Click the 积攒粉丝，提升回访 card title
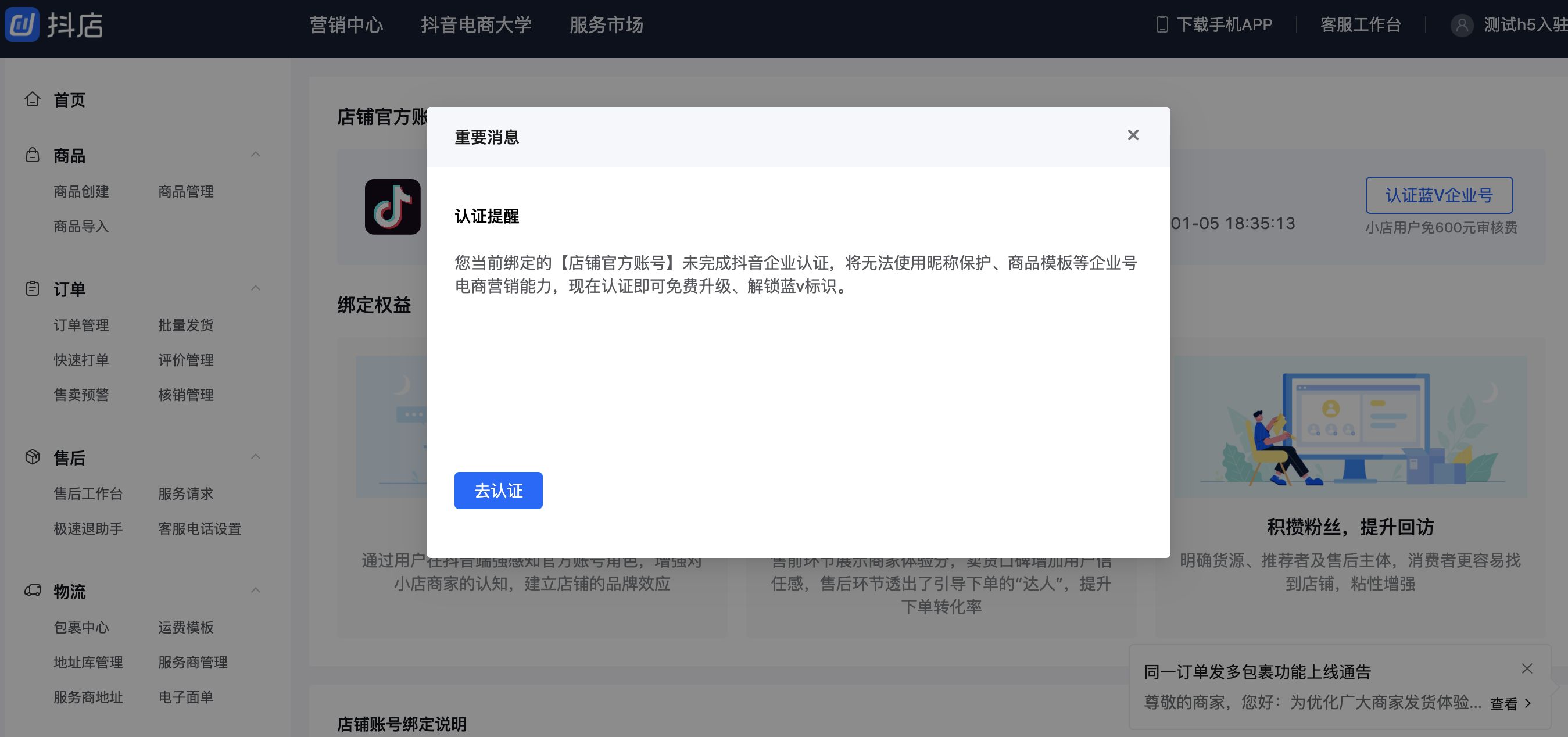Screen dimensions: 1568x737 click(x=1350, y=527)
